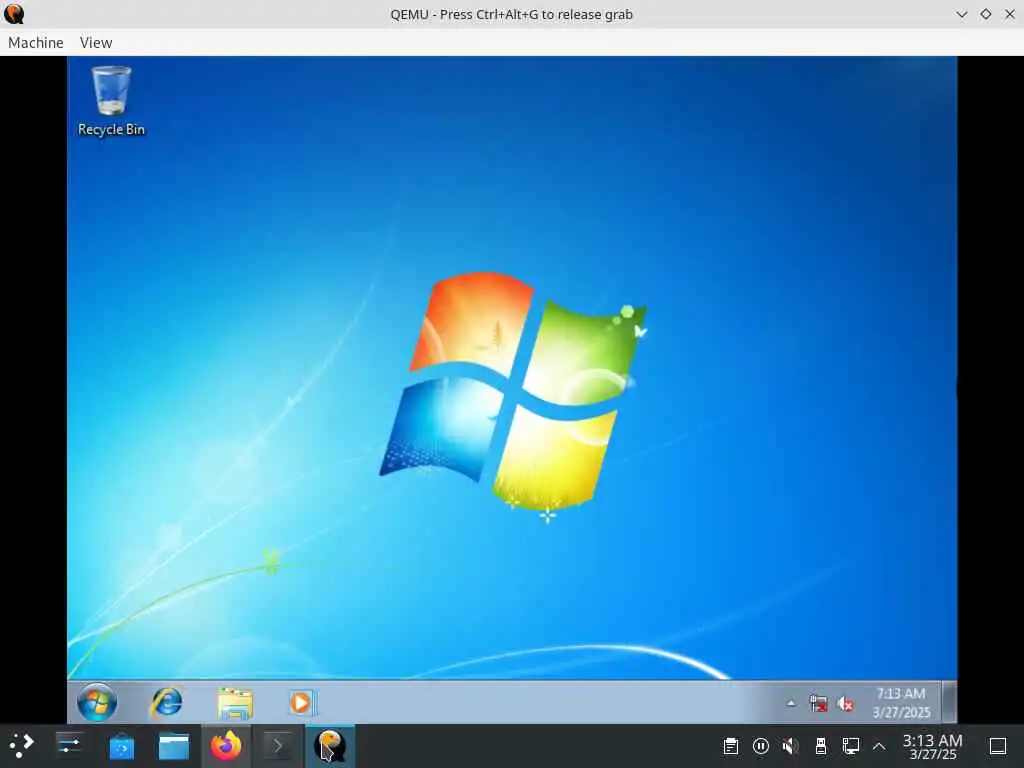Click the Show desktop strip in Windows 7
The image size is (1024, 768).
pyautogui.click(x=950, y=702)
